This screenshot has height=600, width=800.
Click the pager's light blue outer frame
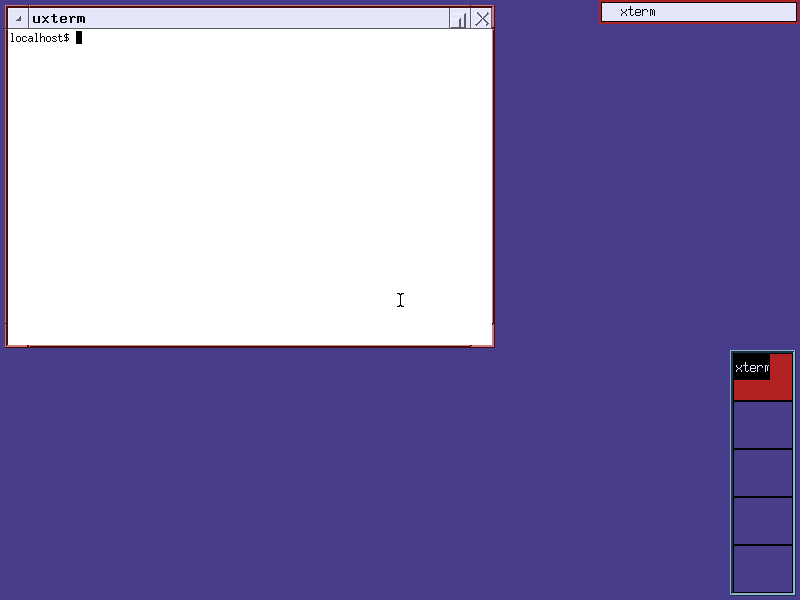coord(733,470)
